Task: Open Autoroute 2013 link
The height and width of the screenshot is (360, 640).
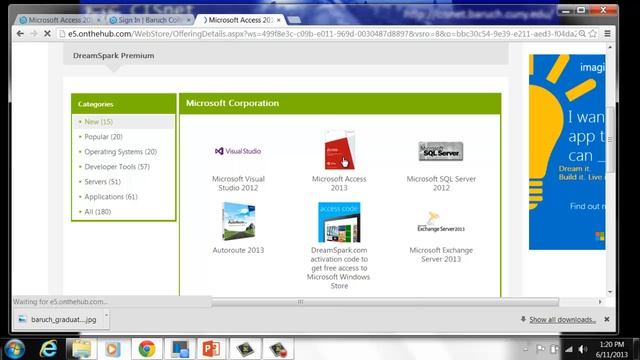Action: click(238, 250)
